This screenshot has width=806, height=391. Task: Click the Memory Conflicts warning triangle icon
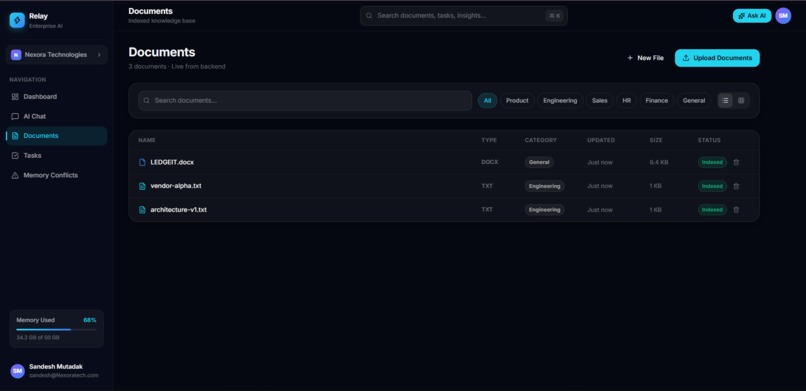[x=15, y=176]
